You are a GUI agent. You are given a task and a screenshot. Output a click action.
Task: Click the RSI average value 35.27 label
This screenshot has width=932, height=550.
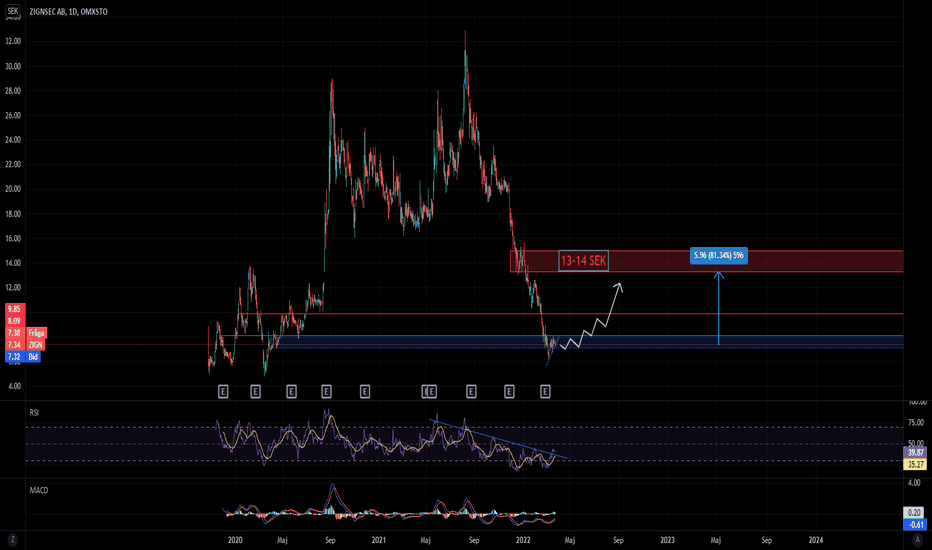pos(916,464)
